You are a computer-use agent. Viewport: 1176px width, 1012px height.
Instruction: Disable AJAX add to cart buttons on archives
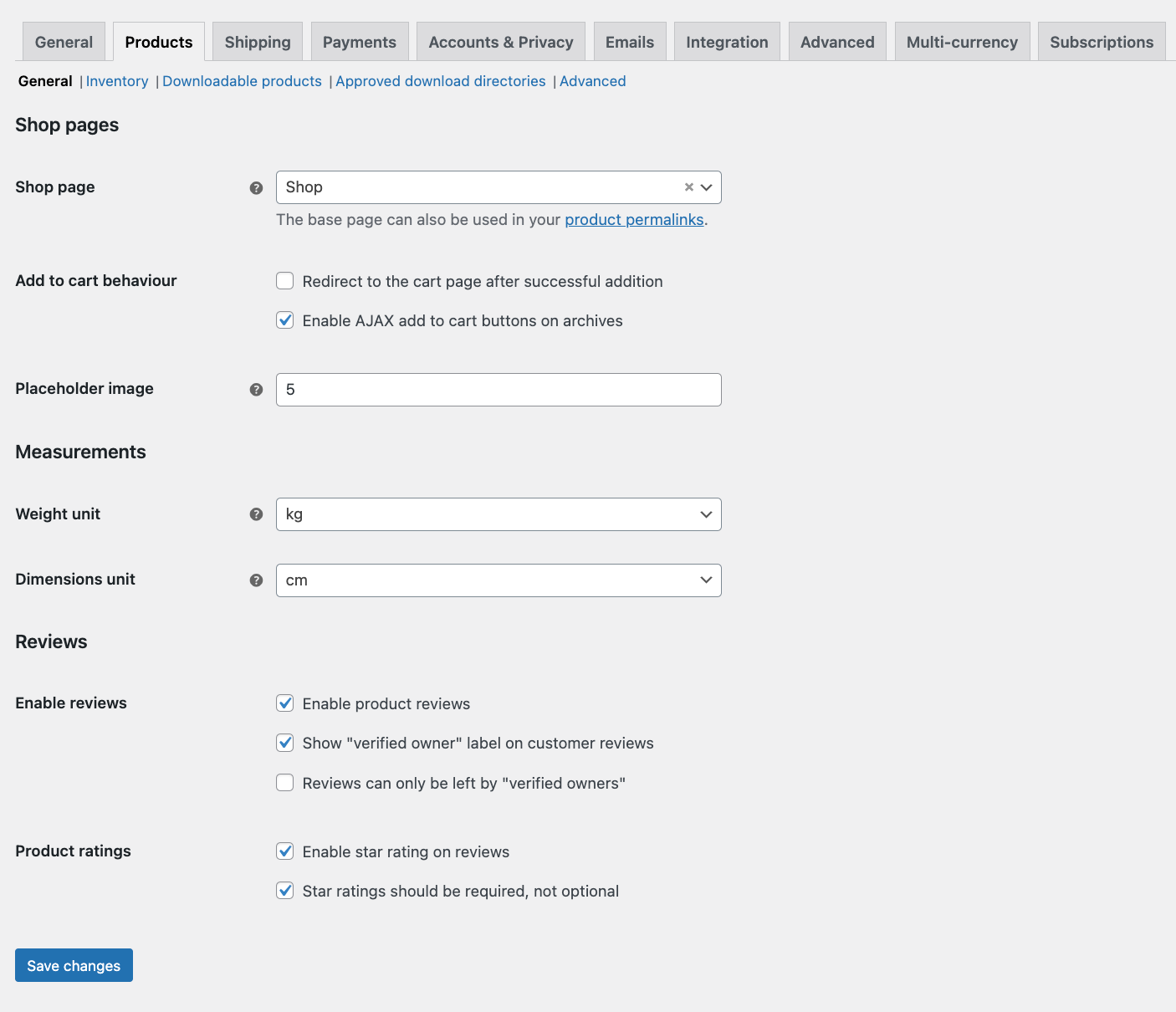[284, 320]
